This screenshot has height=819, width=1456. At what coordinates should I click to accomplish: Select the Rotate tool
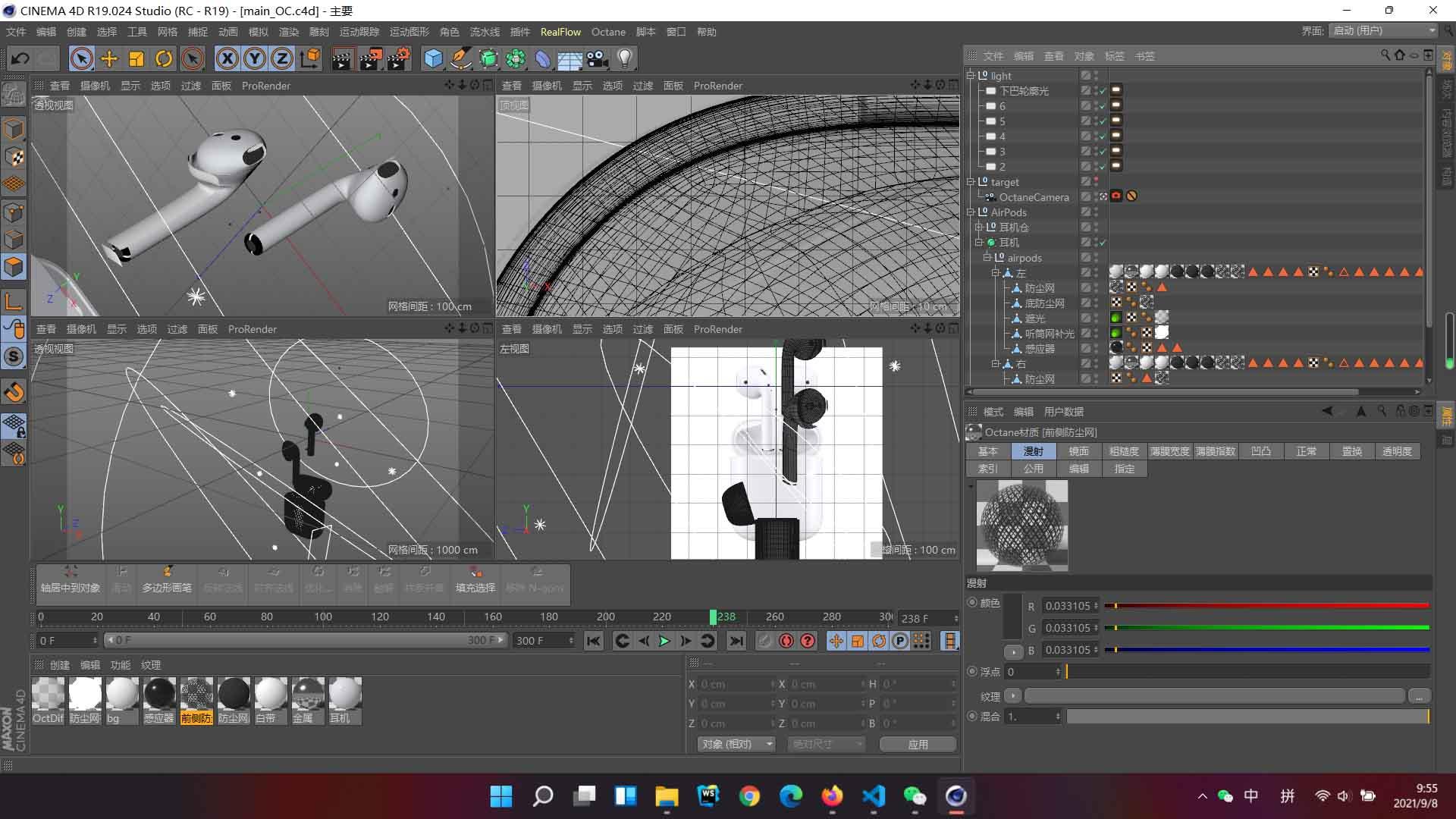tap(164, 58)
